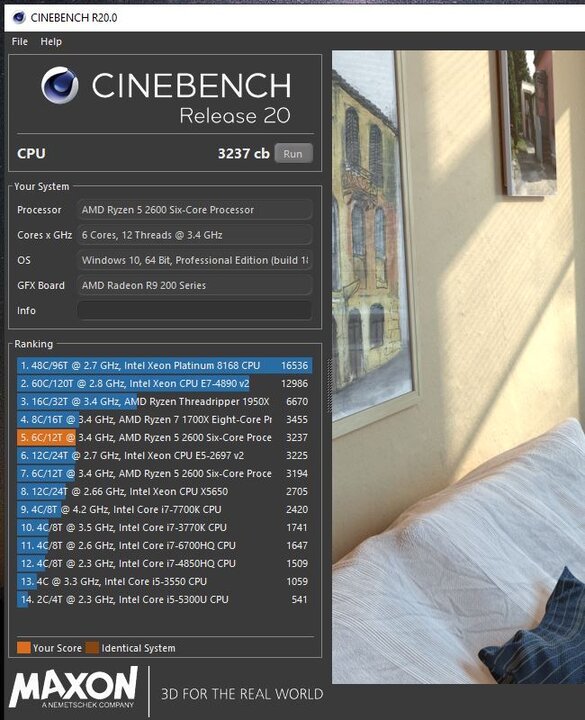Select ranking row Intel Core i7-3770K
This screenshot has height=720, width=585.
[x=164, y=527]
